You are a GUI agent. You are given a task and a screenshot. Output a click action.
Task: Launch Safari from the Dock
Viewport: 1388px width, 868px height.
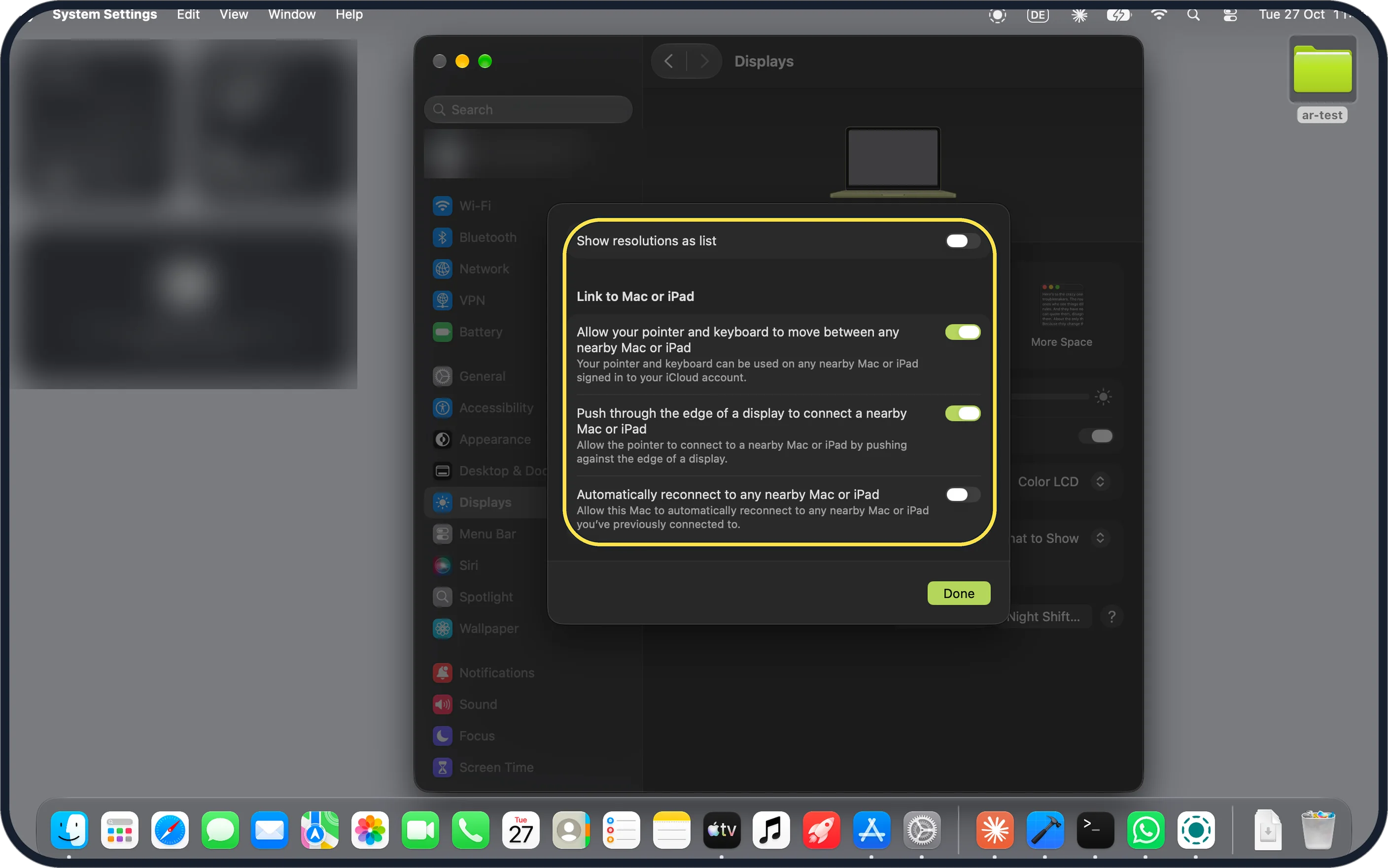pos(170,830)
